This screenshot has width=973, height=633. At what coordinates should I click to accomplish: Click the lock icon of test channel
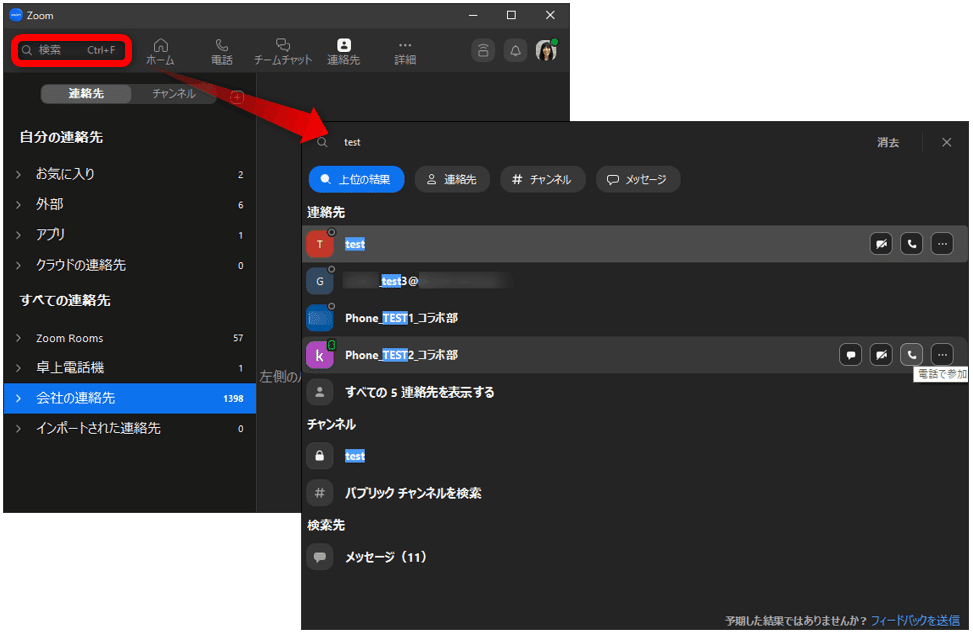[x=320, y=456]
